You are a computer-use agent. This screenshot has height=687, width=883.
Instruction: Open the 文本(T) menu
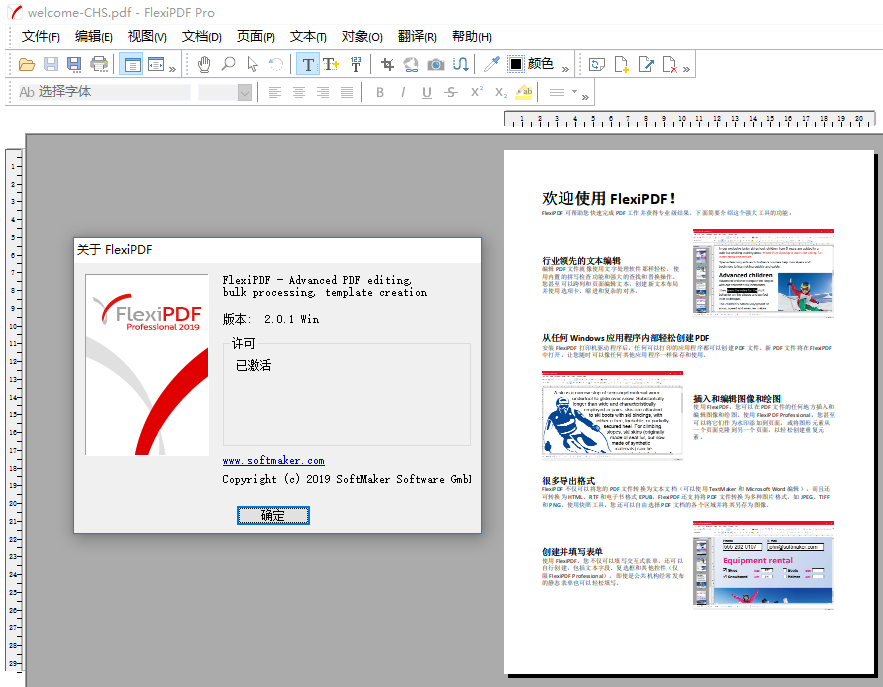tap(308, 37)
